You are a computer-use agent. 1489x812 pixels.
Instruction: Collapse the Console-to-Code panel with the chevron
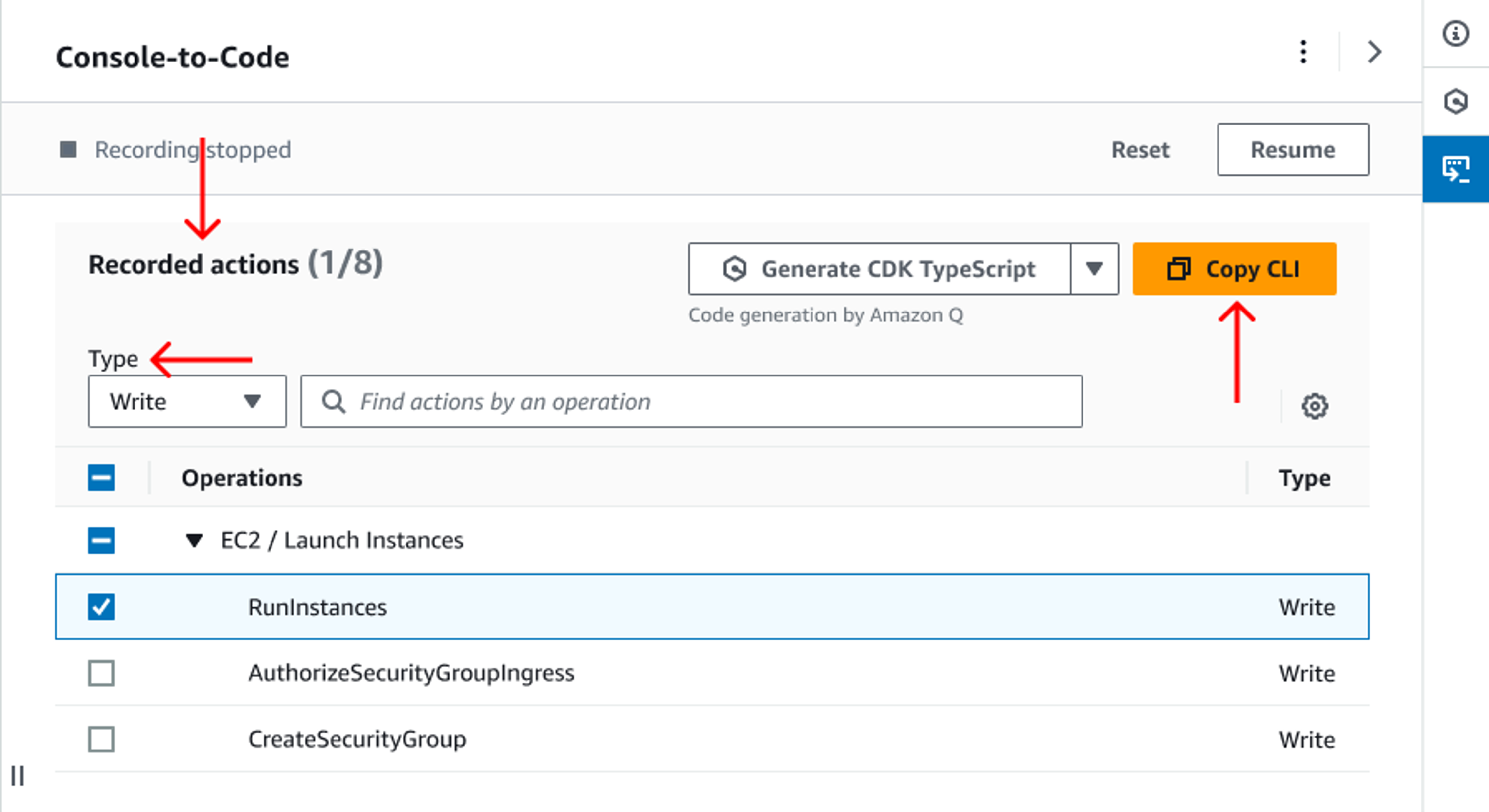point(1374,53)
